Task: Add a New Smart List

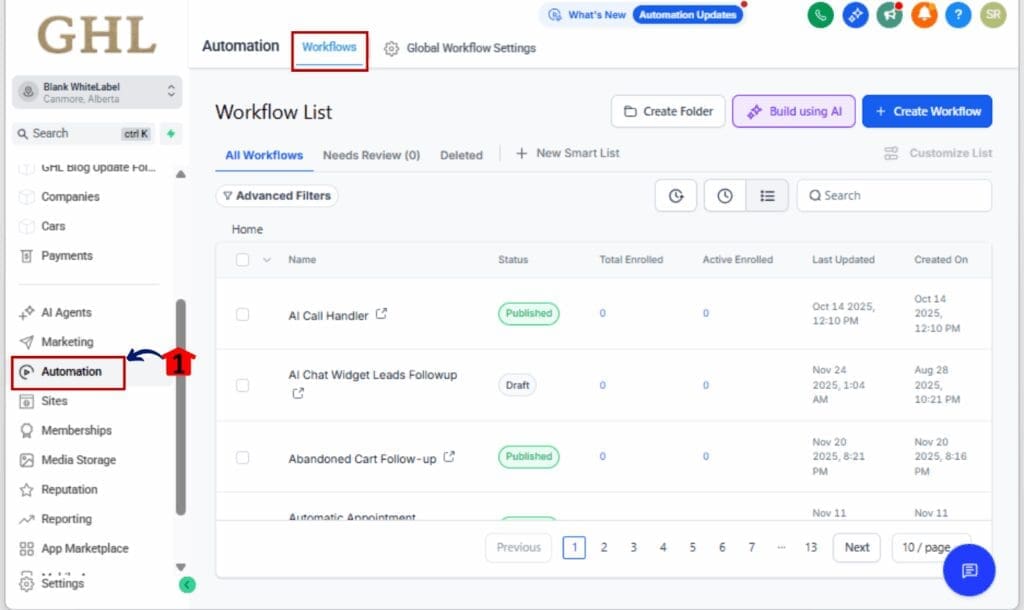Action: pyautogui.click(x=568, y=153)
